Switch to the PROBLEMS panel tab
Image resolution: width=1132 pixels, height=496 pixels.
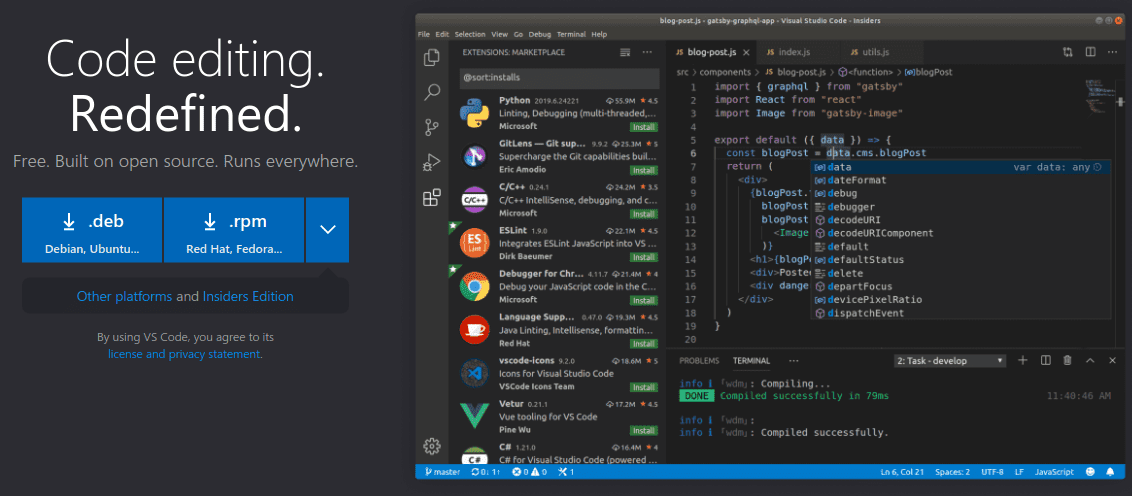tap(699, 360)
